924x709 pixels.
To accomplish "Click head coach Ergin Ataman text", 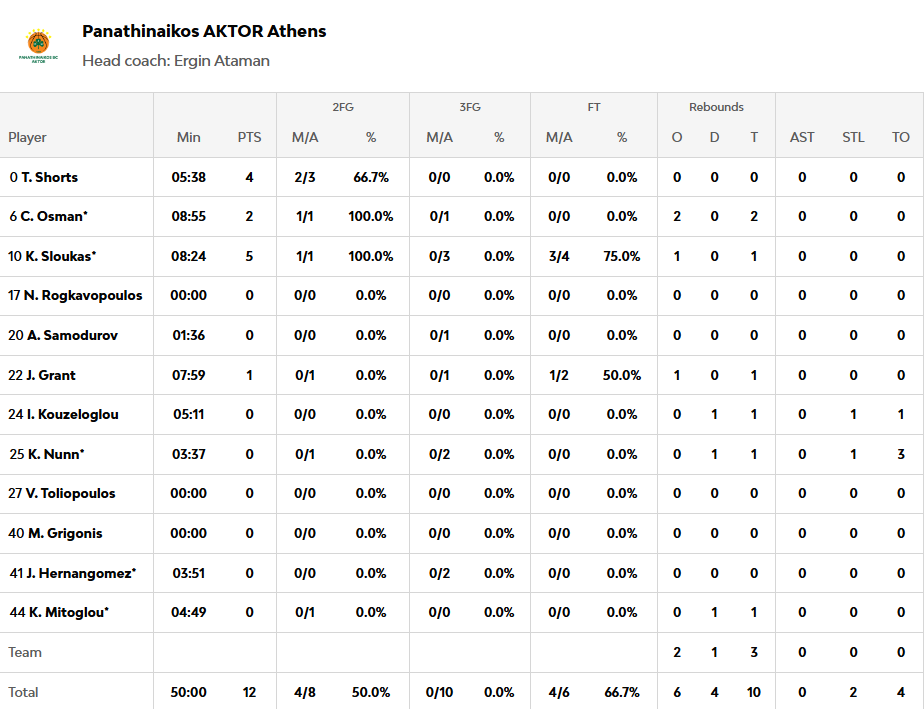I will [176, 60].
